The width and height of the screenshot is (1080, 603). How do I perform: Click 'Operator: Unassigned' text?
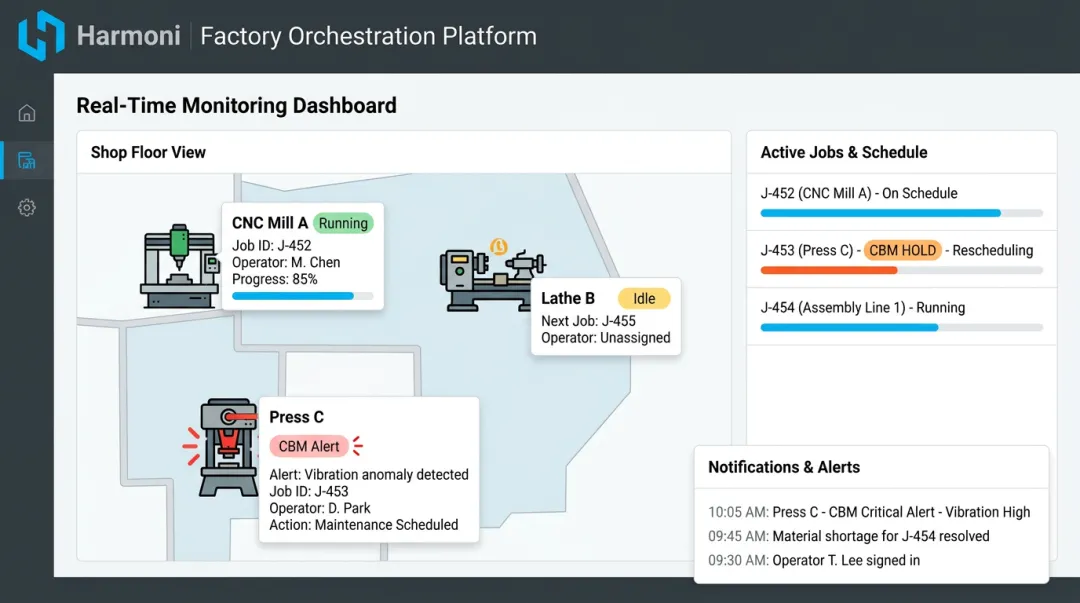click(x=605, y=338)
